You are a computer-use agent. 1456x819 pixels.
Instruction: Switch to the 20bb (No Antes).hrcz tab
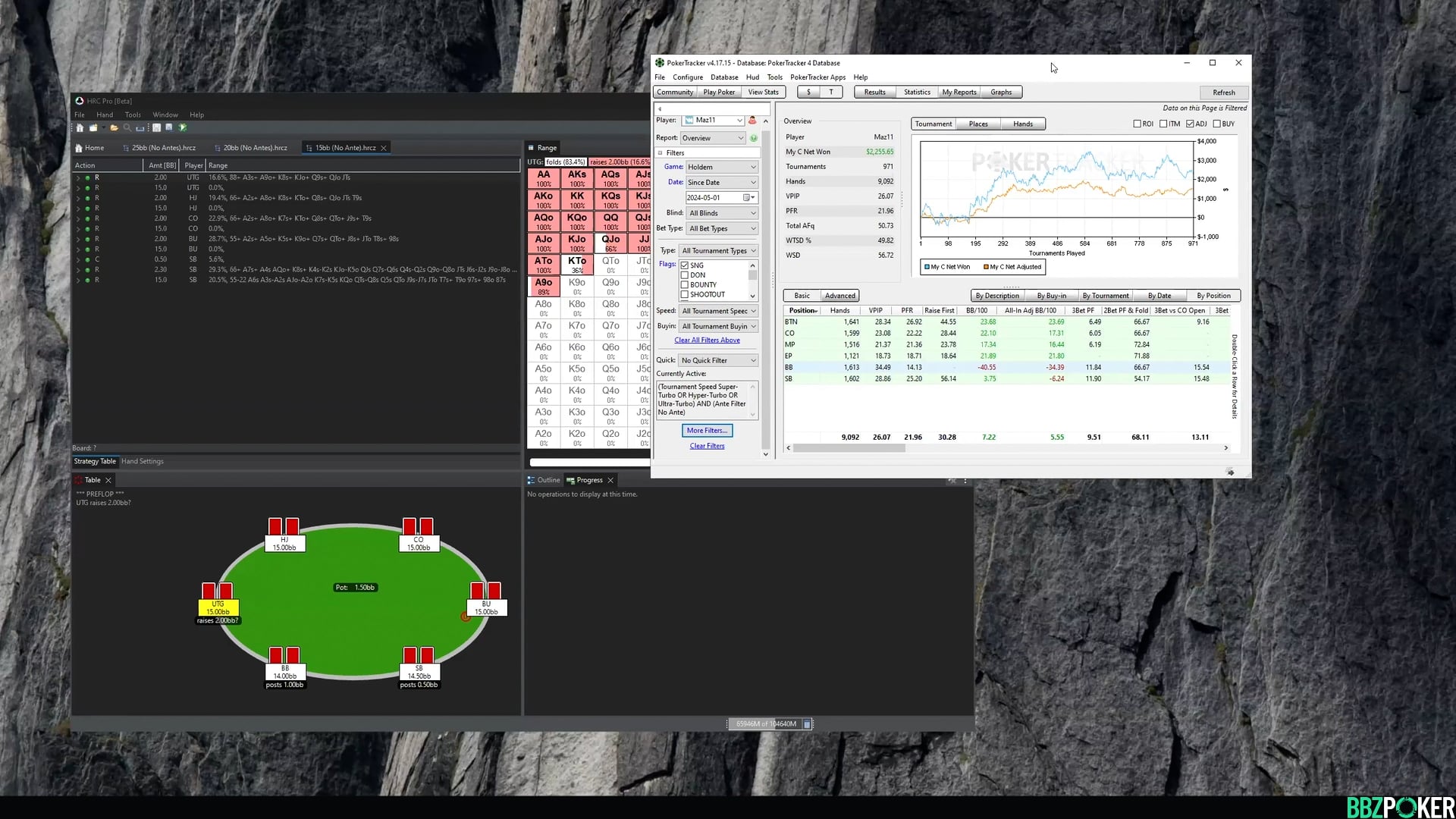(x=255, y=148)
